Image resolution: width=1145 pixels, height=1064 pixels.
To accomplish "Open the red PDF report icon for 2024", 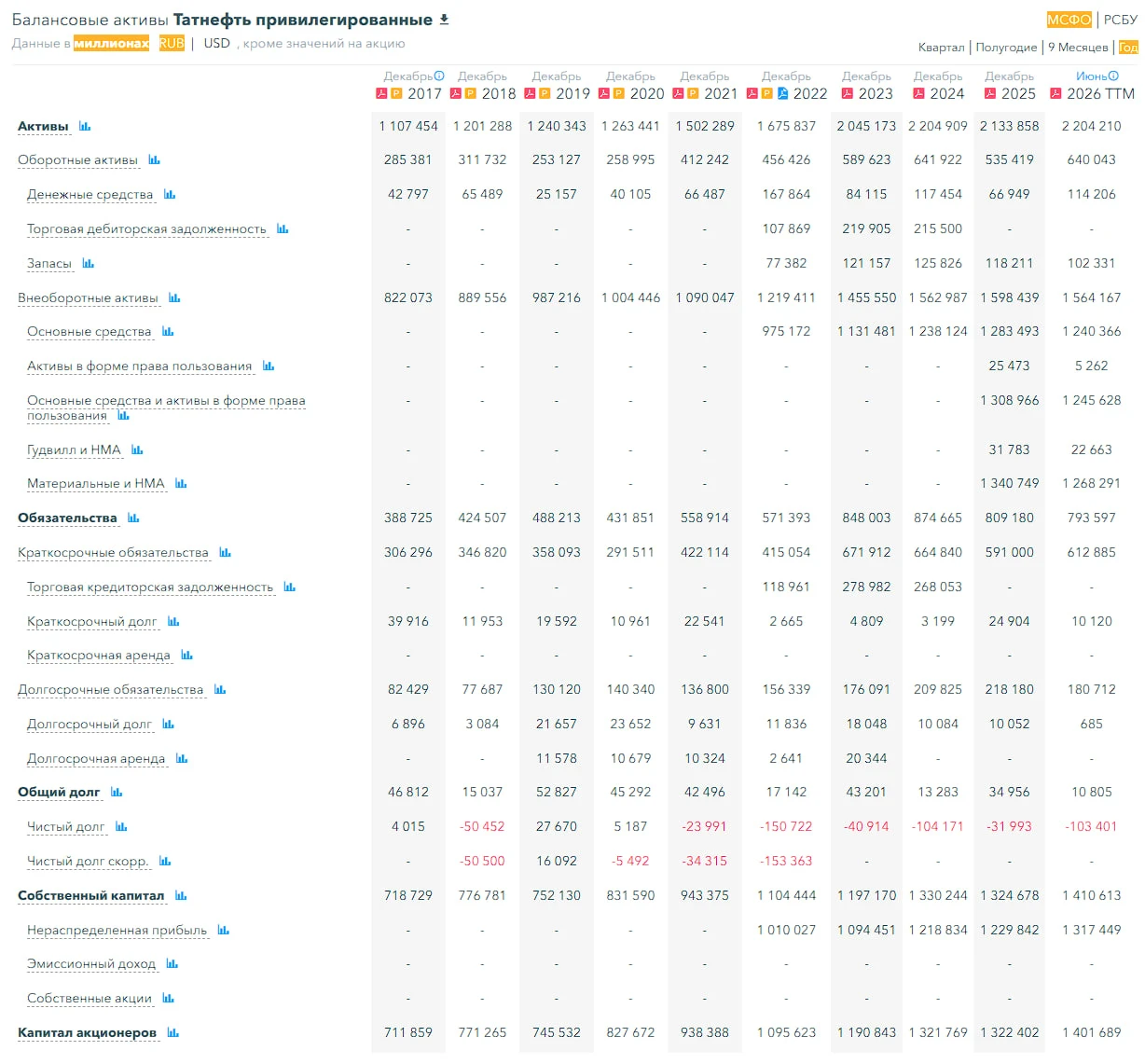I will click(x=919, y=93).
